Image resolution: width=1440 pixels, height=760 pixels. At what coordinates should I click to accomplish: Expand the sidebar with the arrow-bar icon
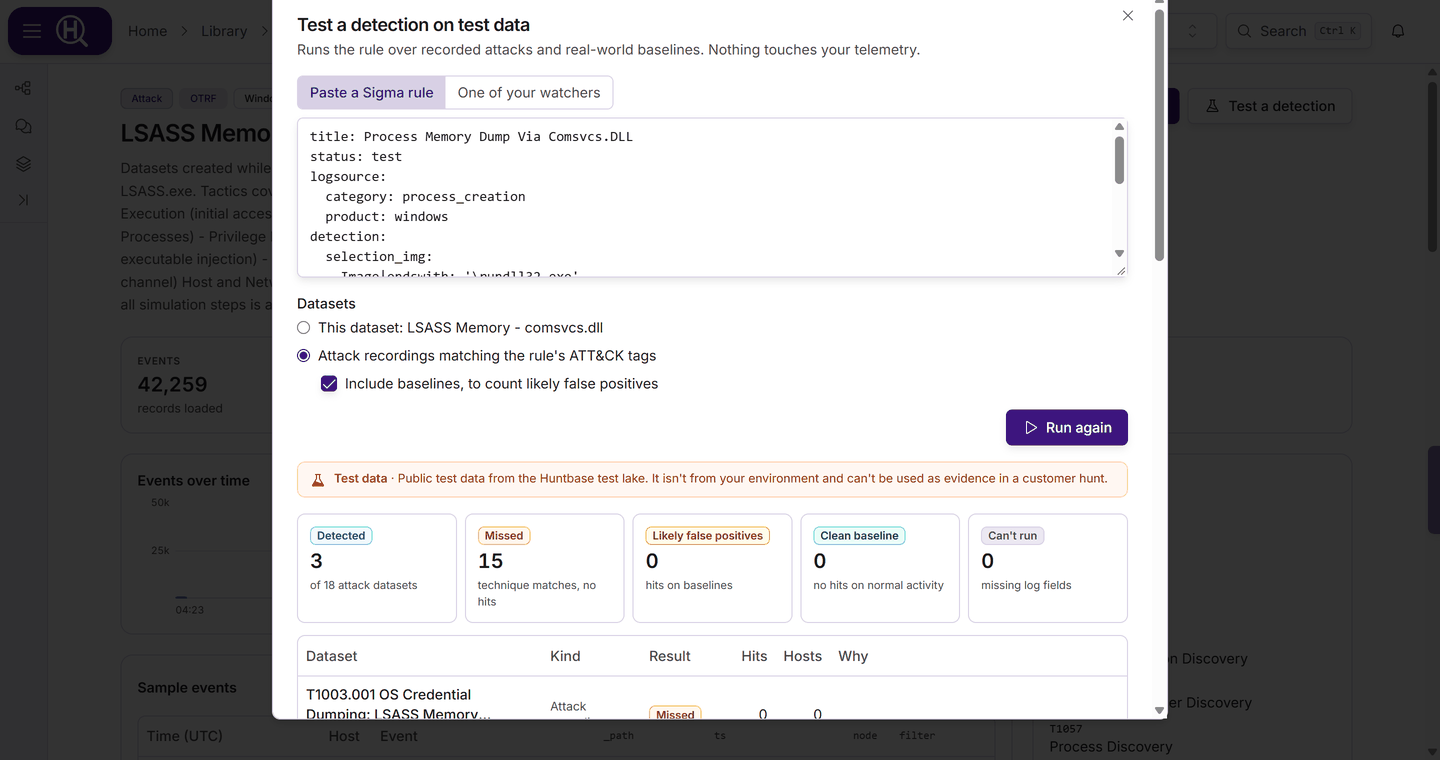(x=23, y=200)
